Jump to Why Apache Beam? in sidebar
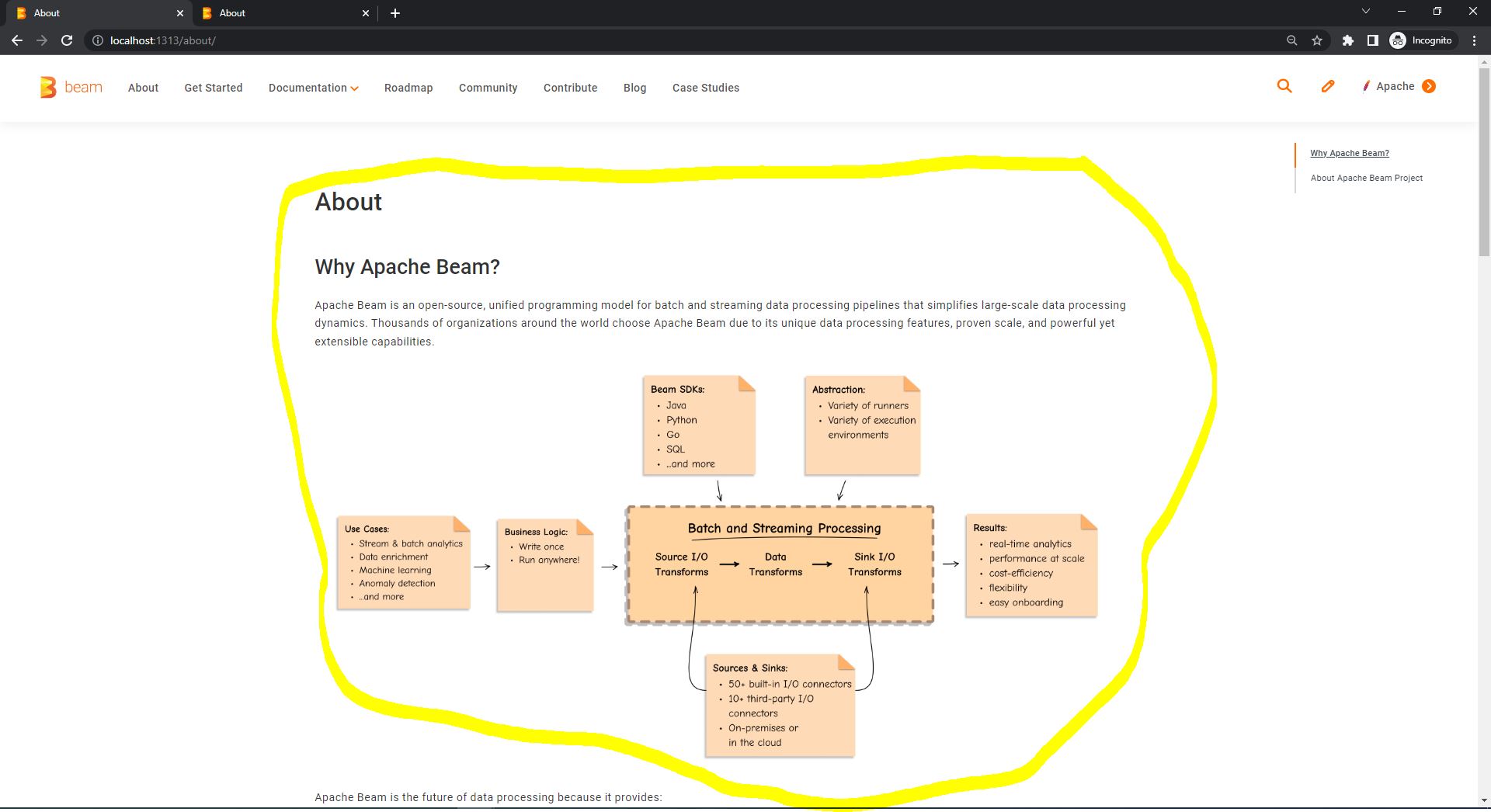This screenshot has width=1491, height=812. [x=1350, y=153]
